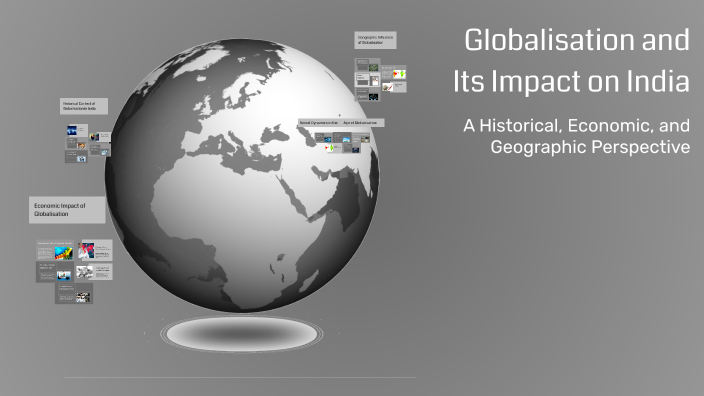Open Economic Impact slide with red world map image
Image resolution: width=704 pixels, height=396 pixels.
pyautogui.click(x=95, y=251)
